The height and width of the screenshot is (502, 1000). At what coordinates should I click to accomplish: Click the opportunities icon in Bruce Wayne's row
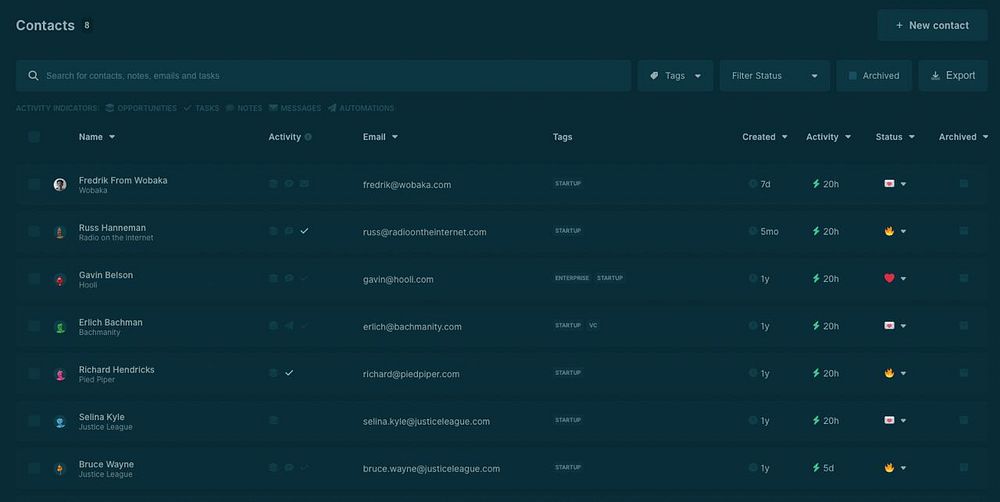273,468
